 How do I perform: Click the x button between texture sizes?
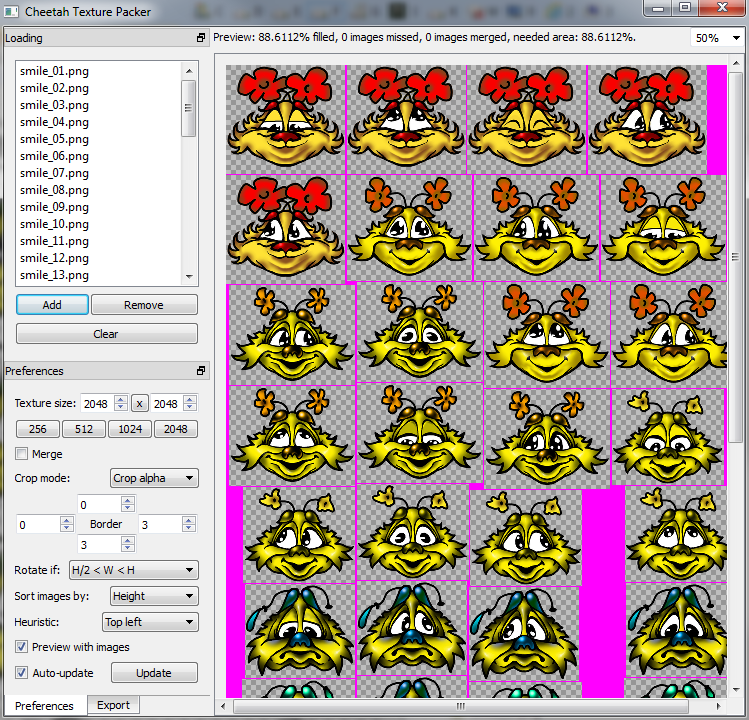139,404
